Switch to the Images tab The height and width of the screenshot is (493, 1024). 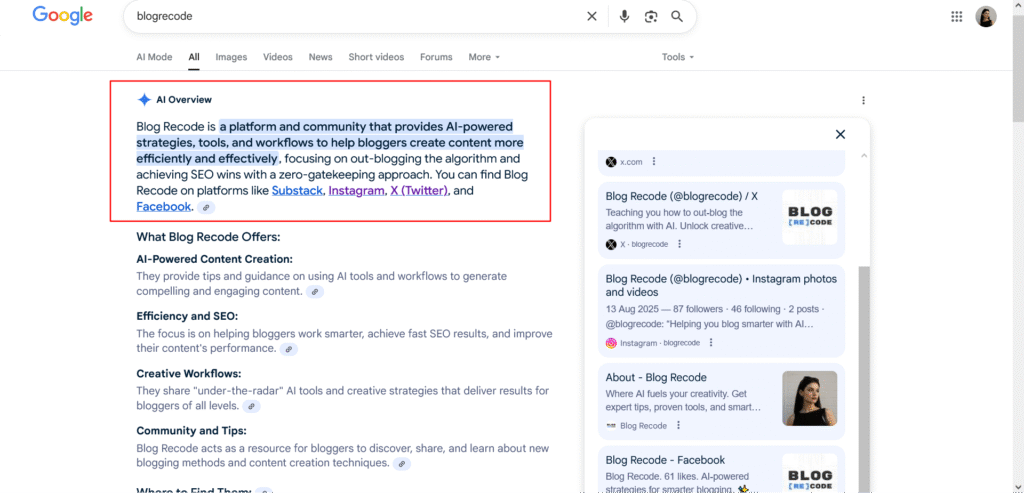coord(231,57)
